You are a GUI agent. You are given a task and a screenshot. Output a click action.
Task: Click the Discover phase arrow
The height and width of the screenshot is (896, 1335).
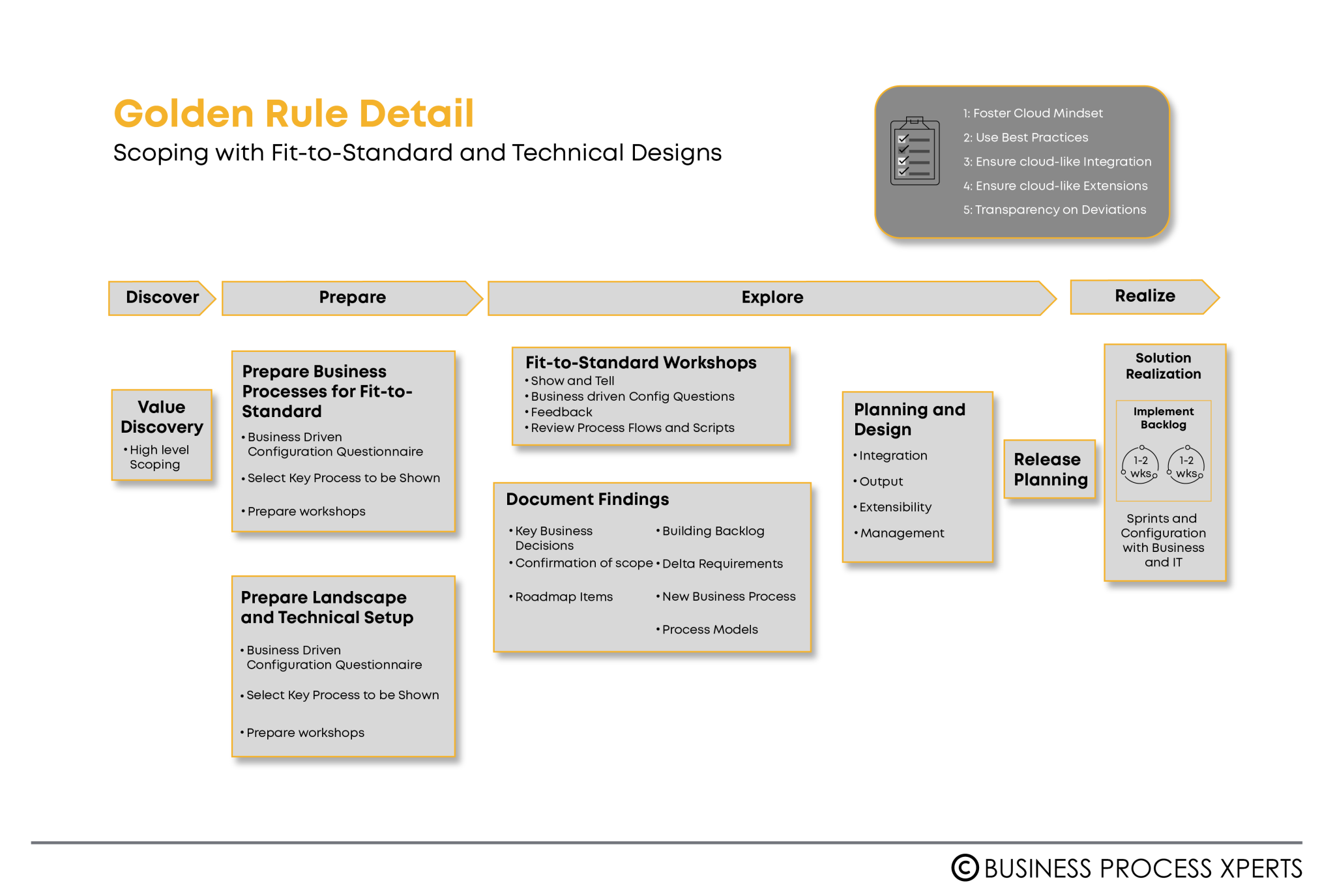click(160, 297)
